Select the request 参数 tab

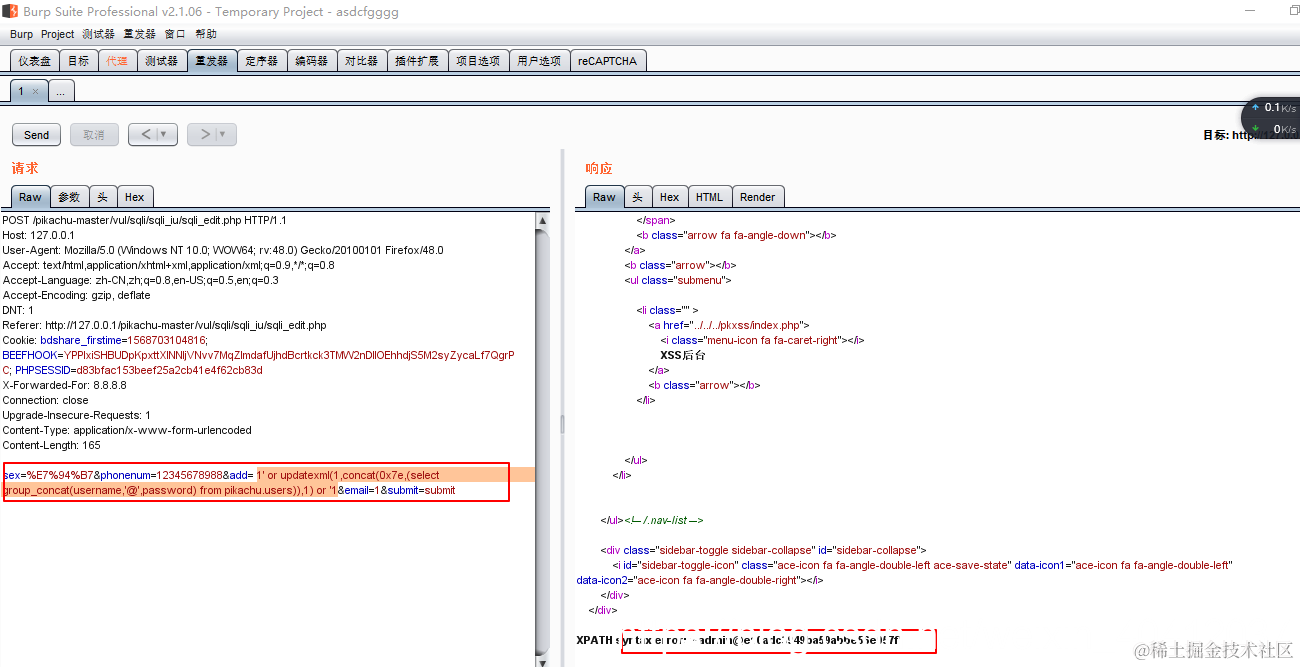tap(69, 197)
